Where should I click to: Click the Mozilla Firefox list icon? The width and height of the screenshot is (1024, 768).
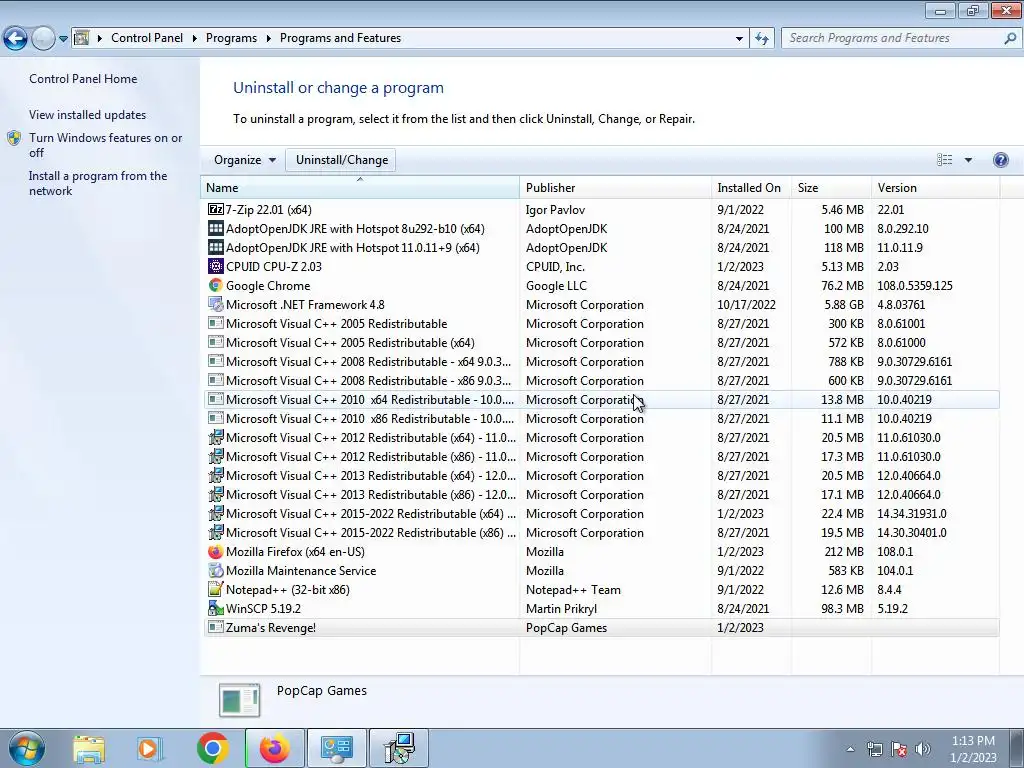pos(216,552)
